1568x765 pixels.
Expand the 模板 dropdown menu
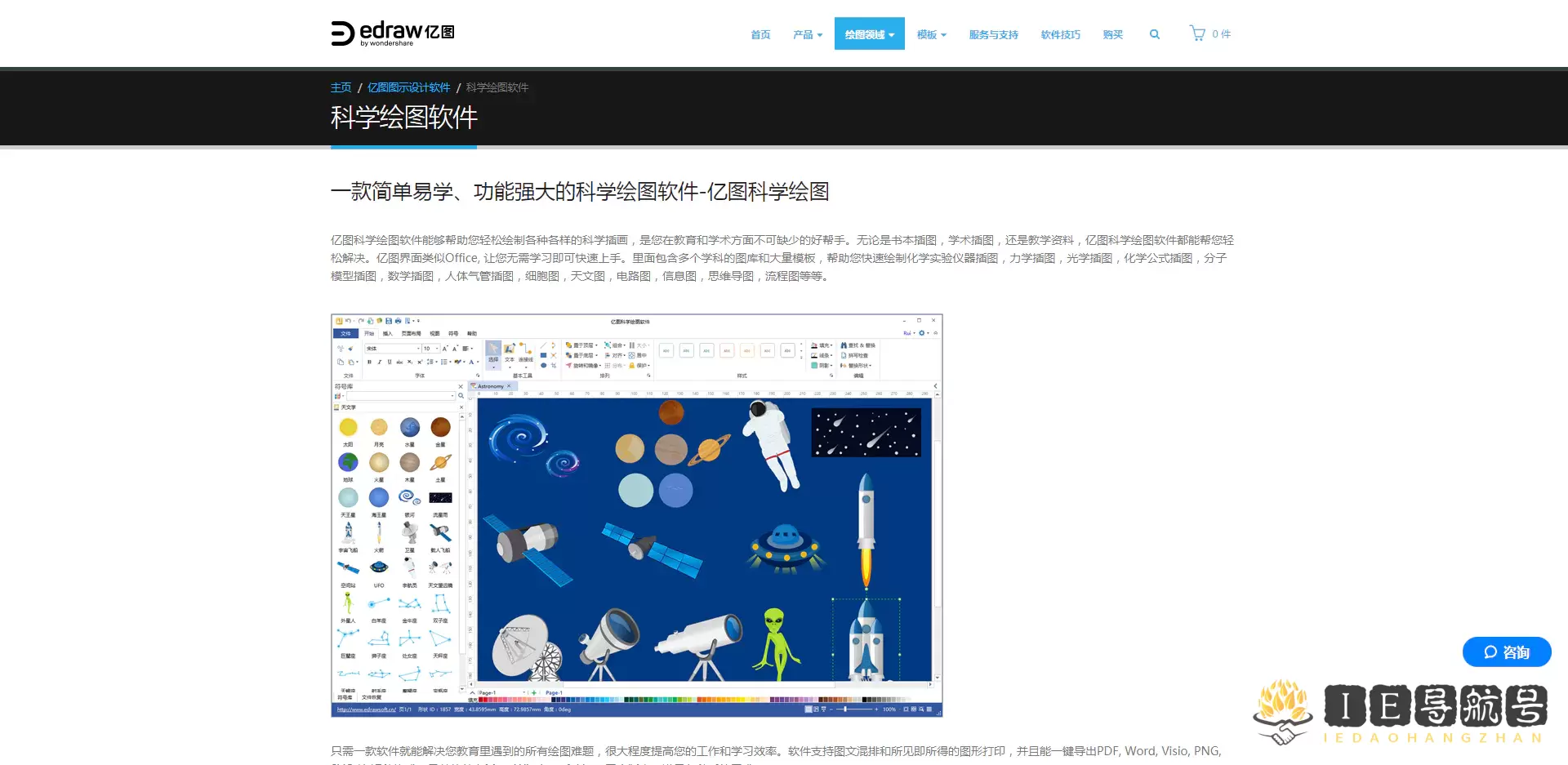931,34
